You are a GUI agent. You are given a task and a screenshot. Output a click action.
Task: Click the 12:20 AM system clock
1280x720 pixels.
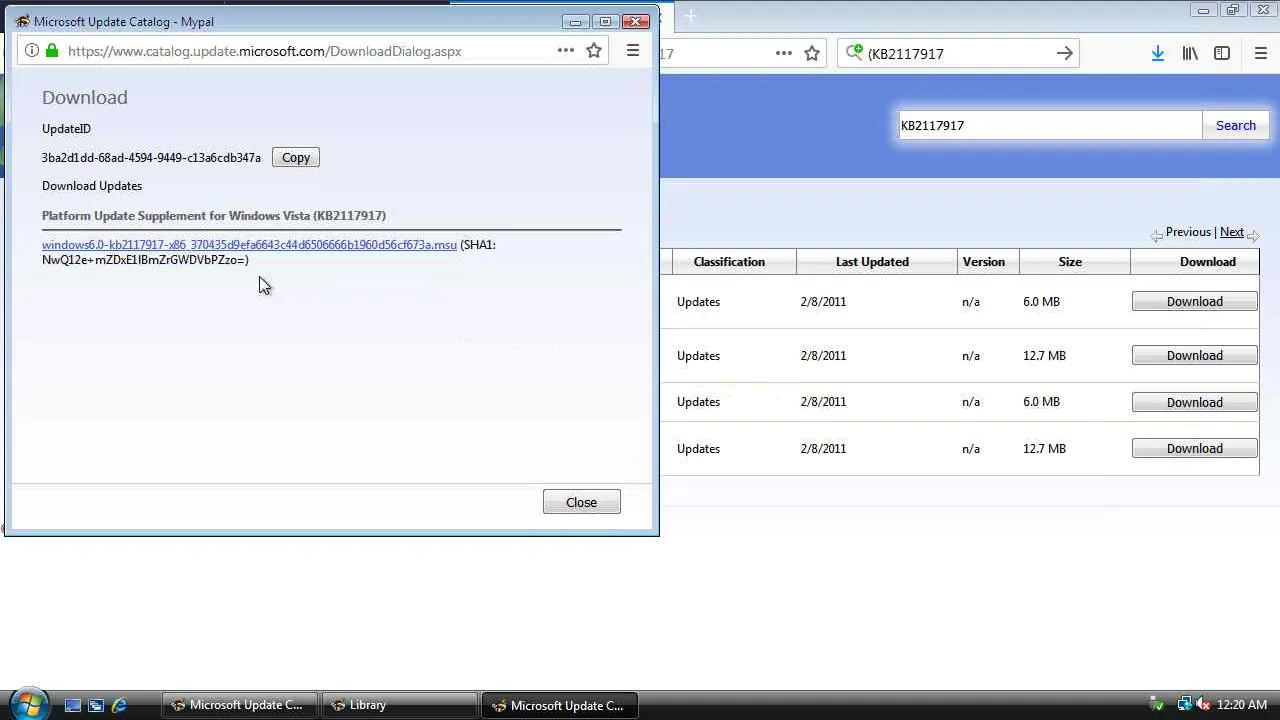click(1242, 705)
